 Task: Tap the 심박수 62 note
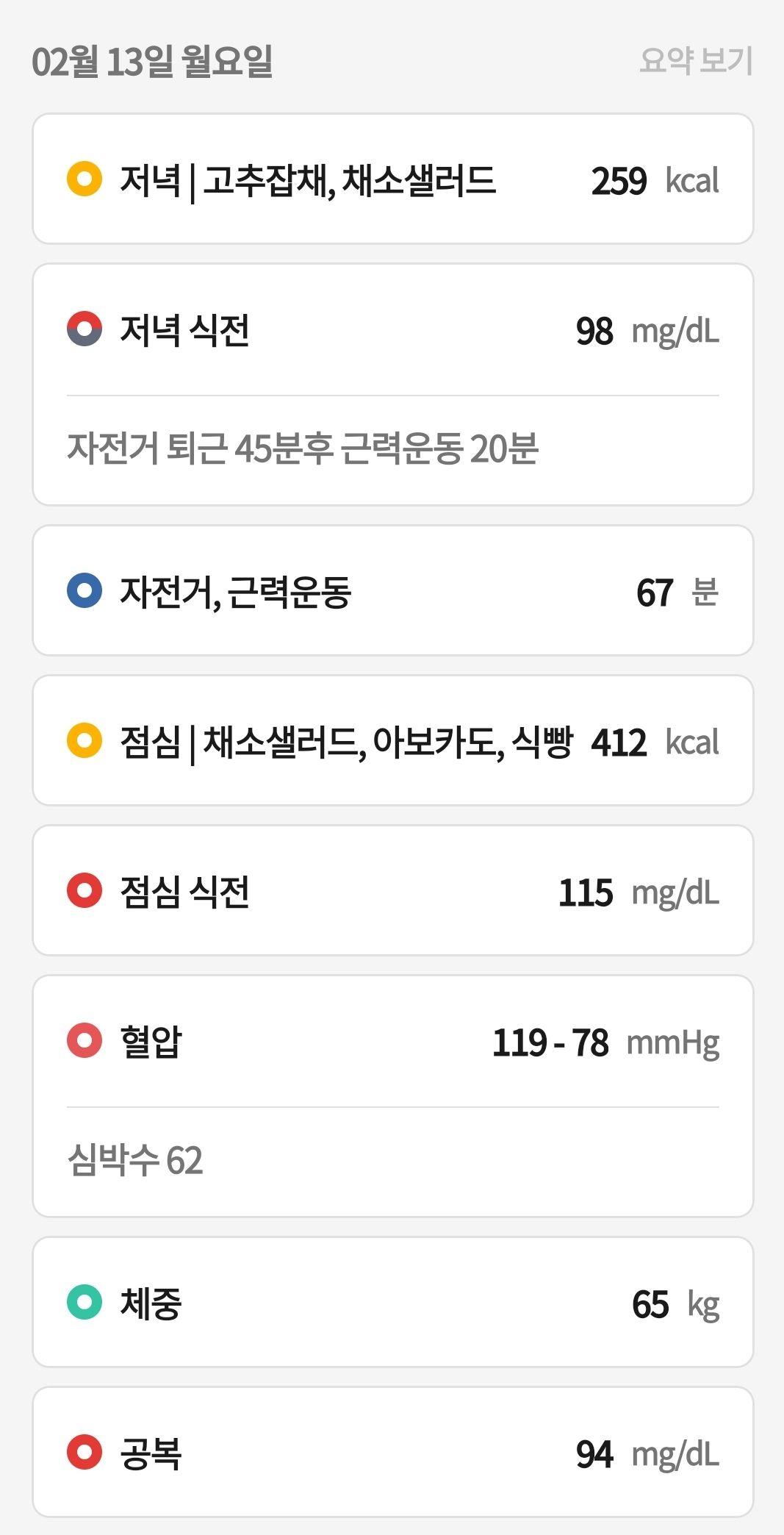134,1160
